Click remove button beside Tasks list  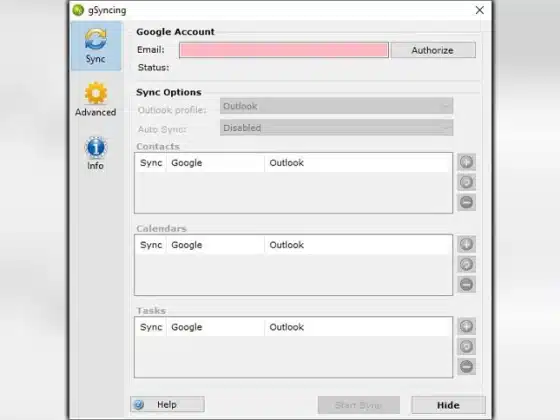[466, 367]
